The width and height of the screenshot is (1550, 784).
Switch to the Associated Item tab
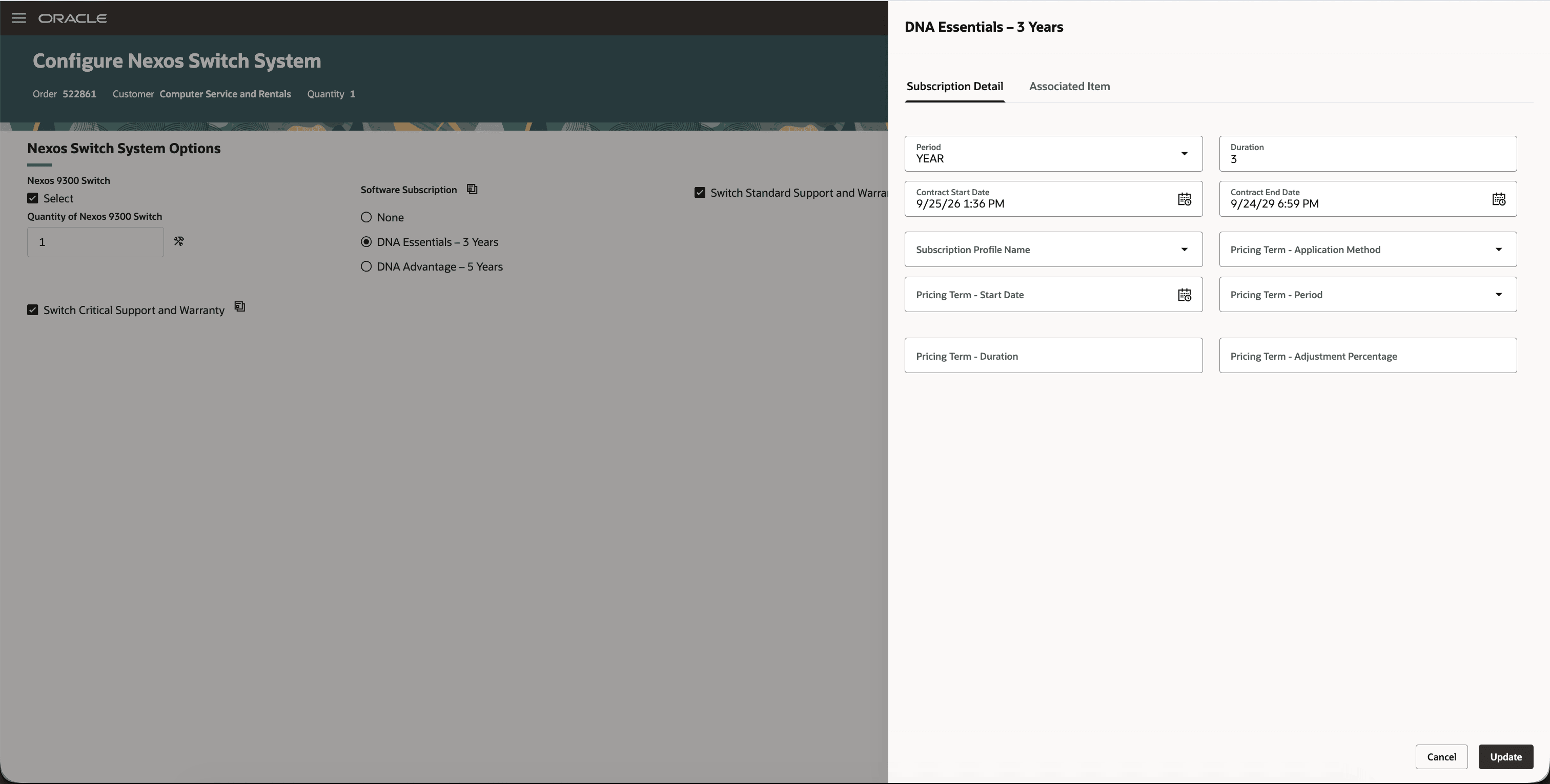click(1069, 86)
